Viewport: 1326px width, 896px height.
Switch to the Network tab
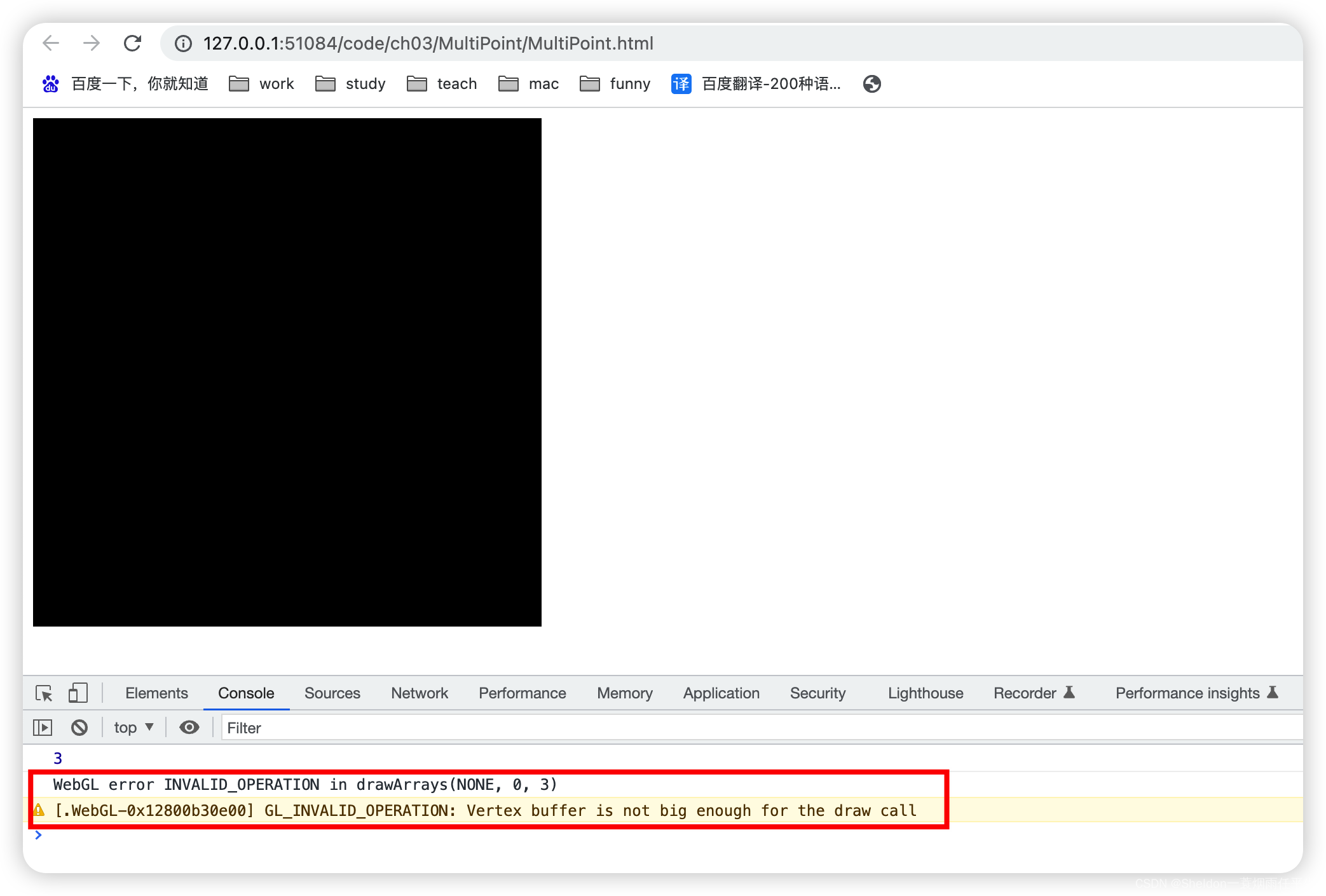click(420, 693)
